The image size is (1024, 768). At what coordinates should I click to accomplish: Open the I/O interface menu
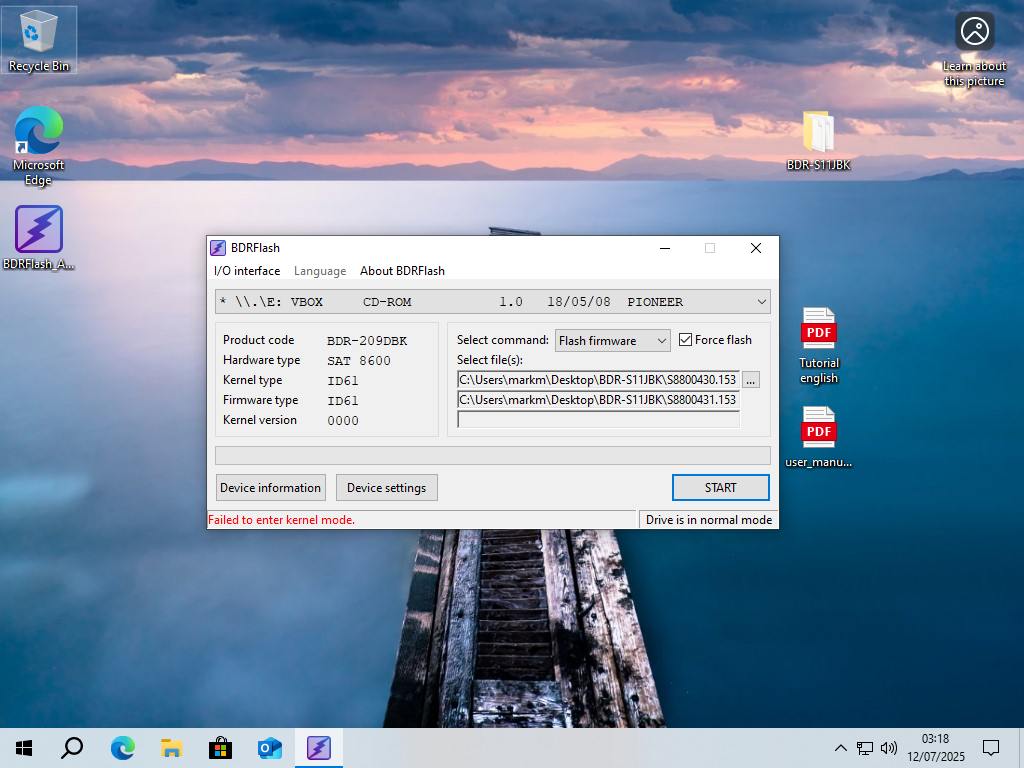pos(247,271)
